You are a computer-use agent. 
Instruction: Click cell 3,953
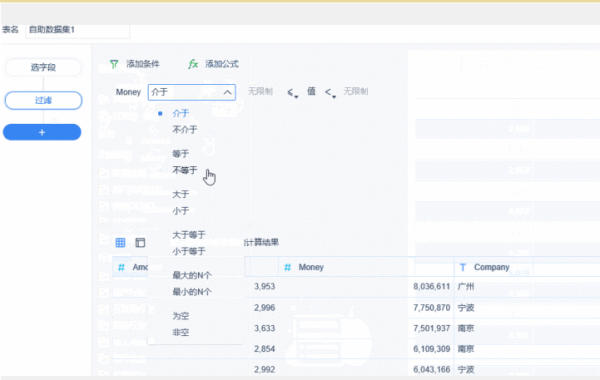pyautogui.click(x=264, y=287)
